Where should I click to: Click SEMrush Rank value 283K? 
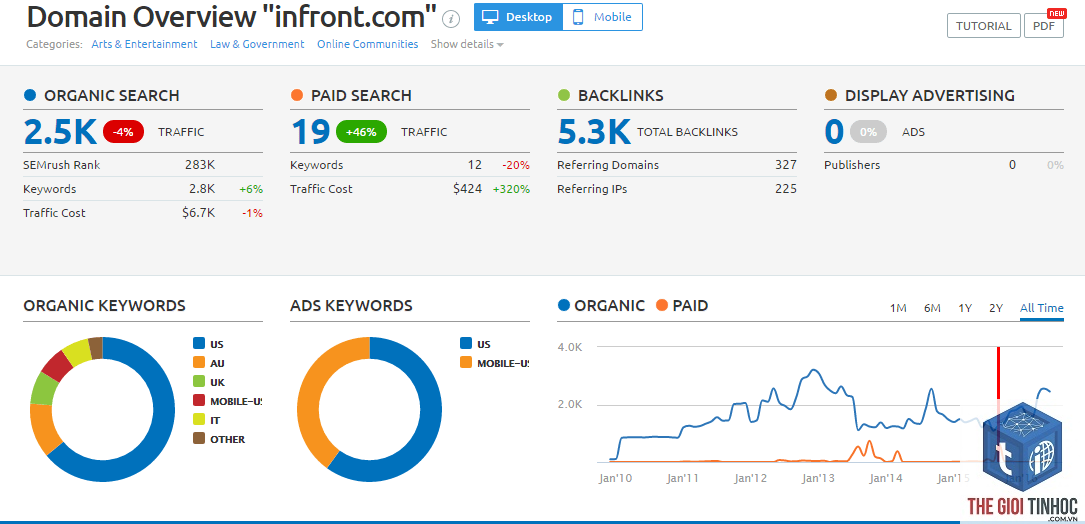(x=200, y=165)
